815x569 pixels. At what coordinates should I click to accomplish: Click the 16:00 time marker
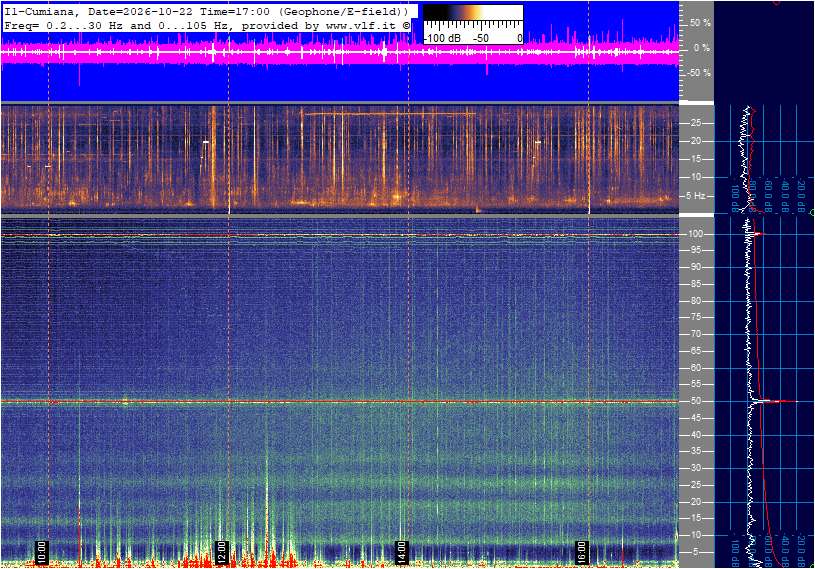coord(581,552)
